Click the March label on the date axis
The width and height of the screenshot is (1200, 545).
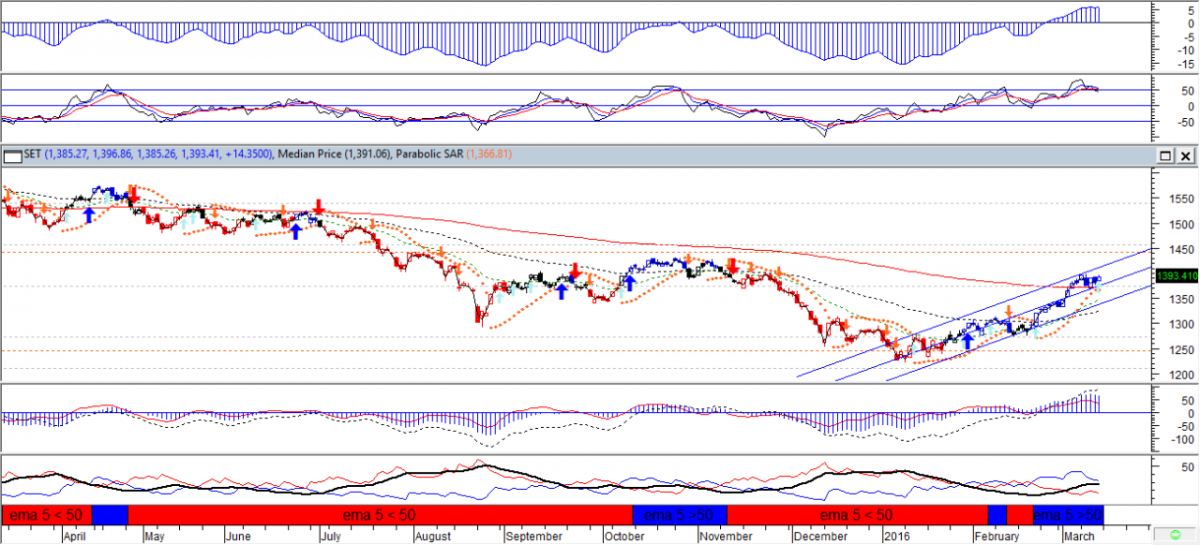point(1078,536)
